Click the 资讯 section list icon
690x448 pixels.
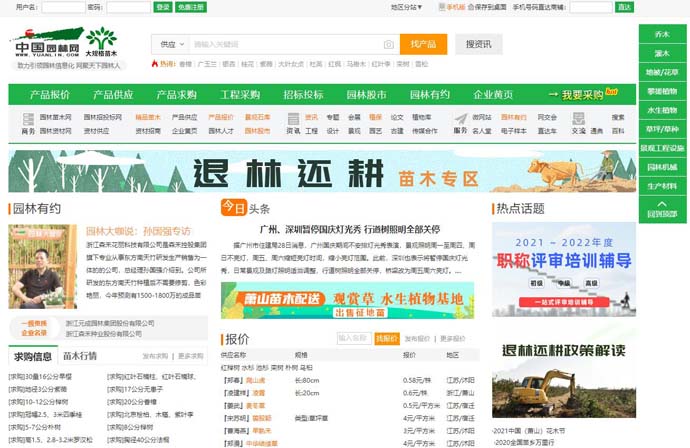click(x=293, y=119)
